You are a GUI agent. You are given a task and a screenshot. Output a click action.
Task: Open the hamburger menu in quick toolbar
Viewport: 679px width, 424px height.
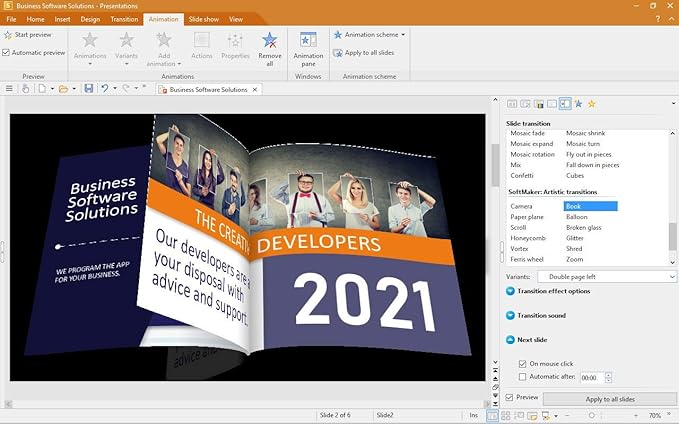click(9, 89)
